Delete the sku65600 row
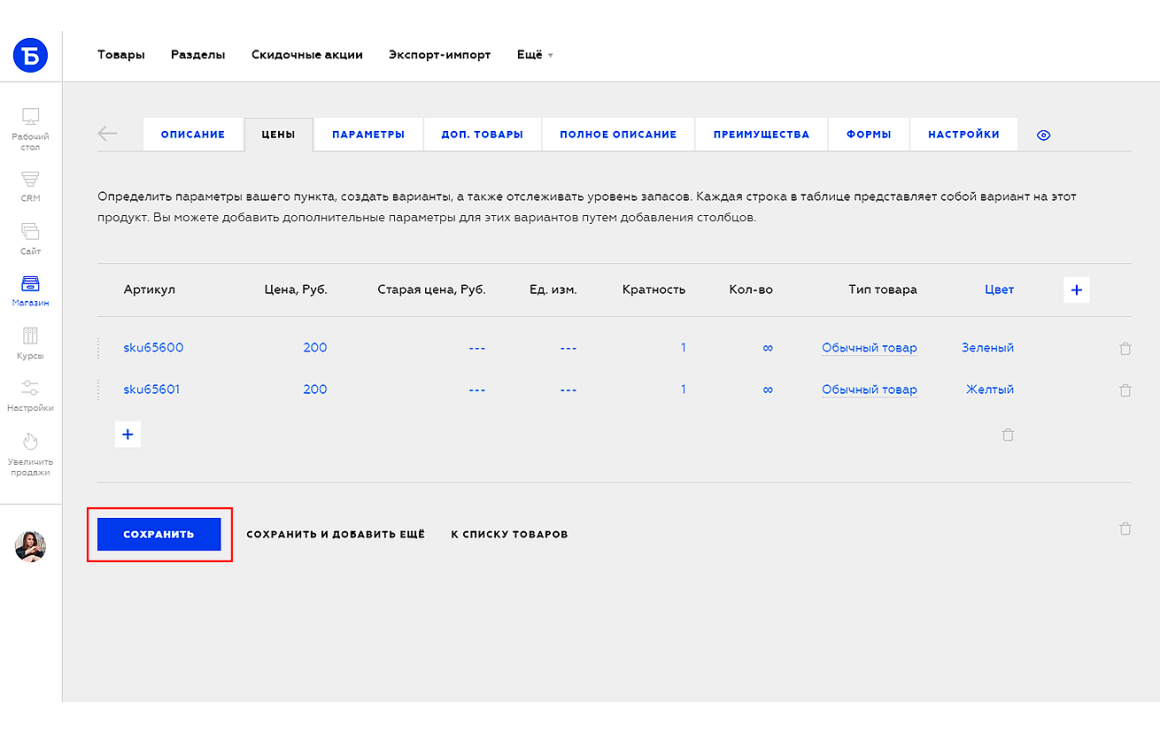This screenshot has height=733, width=1160. click(1125, 348)
